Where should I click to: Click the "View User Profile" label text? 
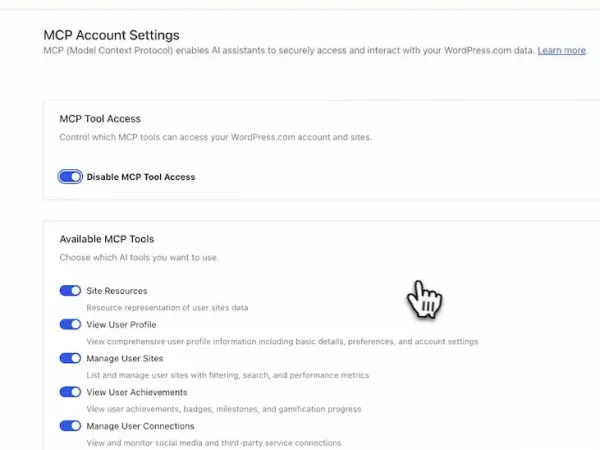(x=121, y=324)
